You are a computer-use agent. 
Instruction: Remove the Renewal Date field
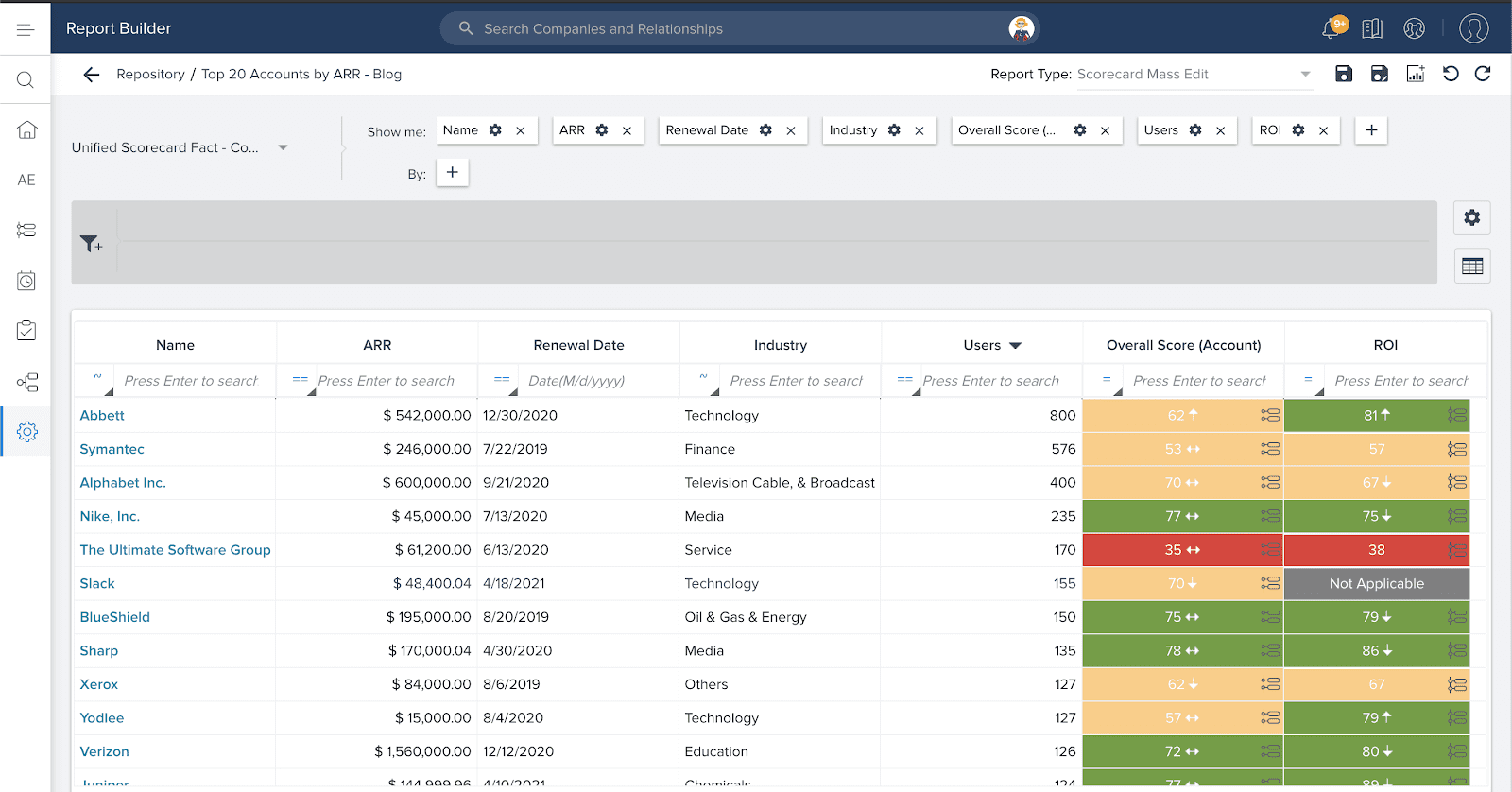pos(791,131)
